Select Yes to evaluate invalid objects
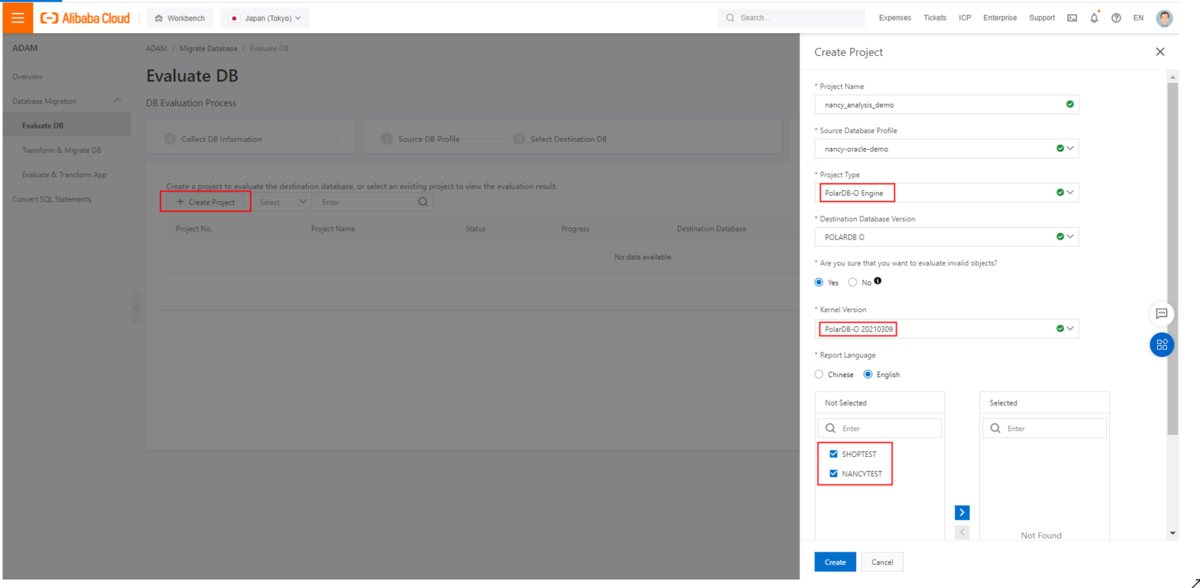This screenshot has width=1200, height=588. [819, 283]
